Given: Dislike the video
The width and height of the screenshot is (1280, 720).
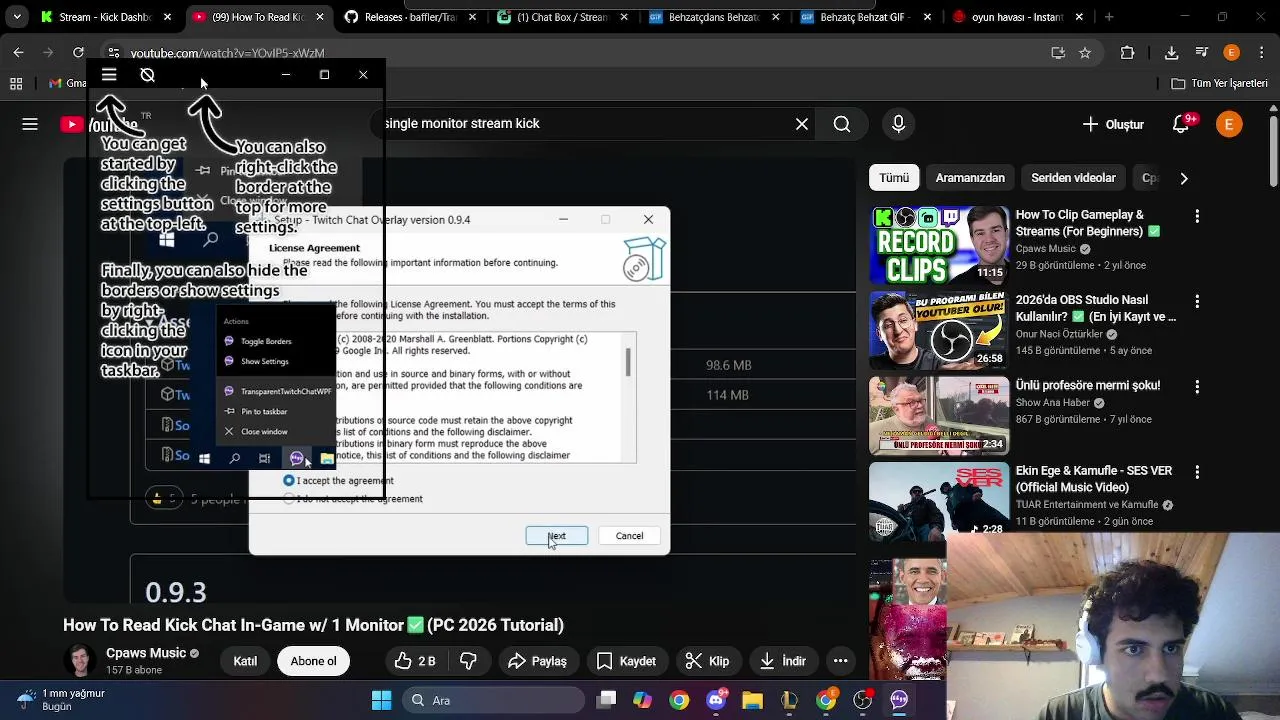Looking at the screenshot, I should [x=468, y=661].
